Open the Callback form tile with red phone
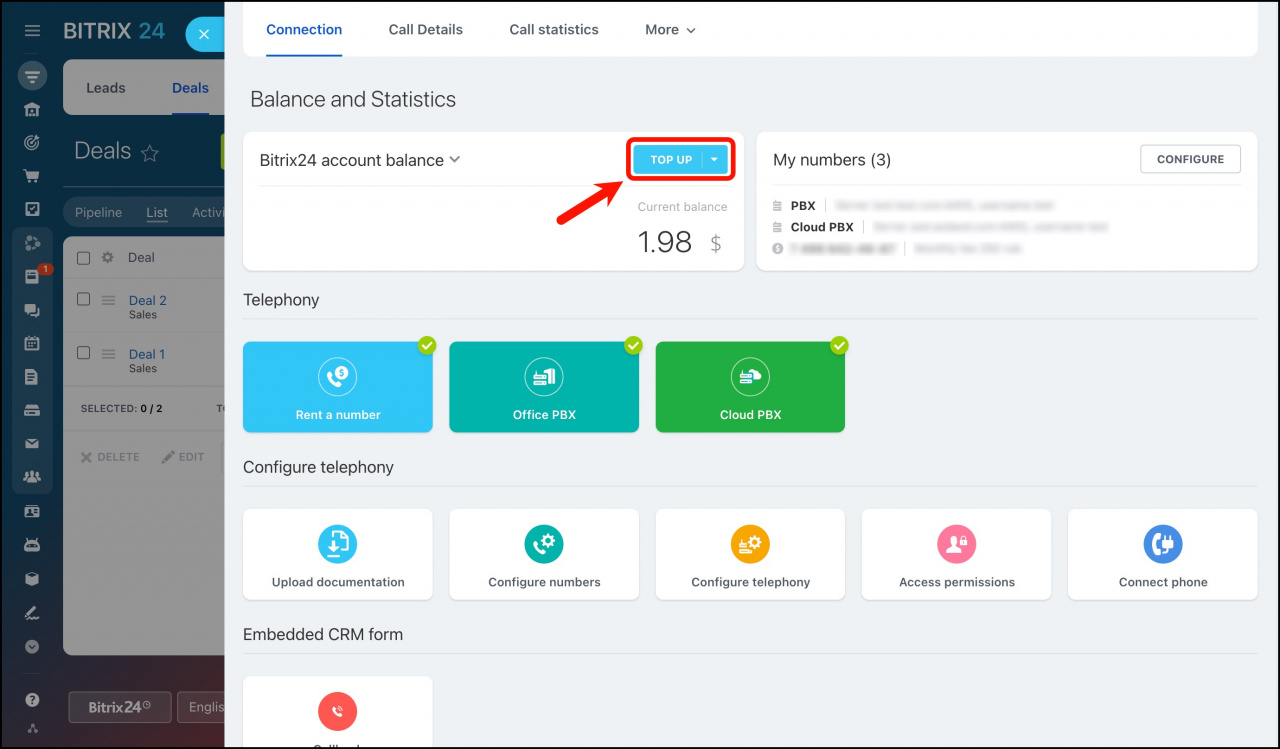Image resolution: width=1280 pixels, height=749 pixels. click(x=338, y=712)
